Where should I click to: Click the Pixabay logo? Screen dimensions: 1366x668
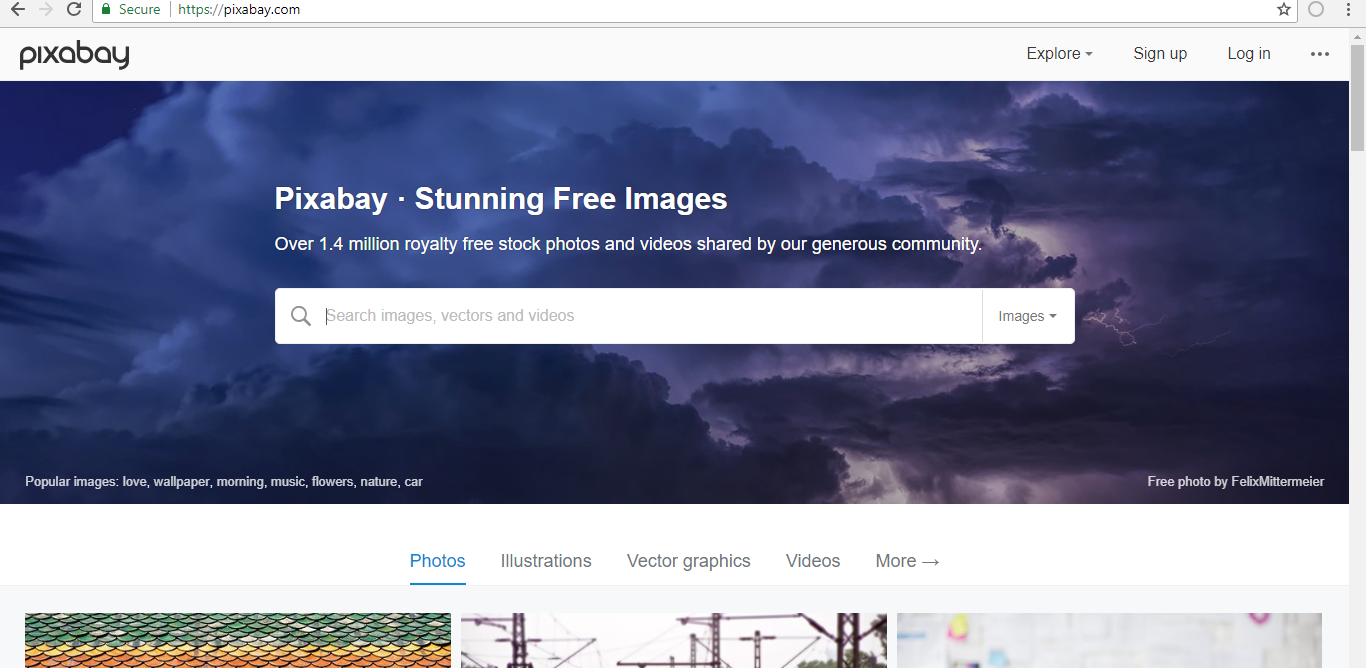pos(75,55)
